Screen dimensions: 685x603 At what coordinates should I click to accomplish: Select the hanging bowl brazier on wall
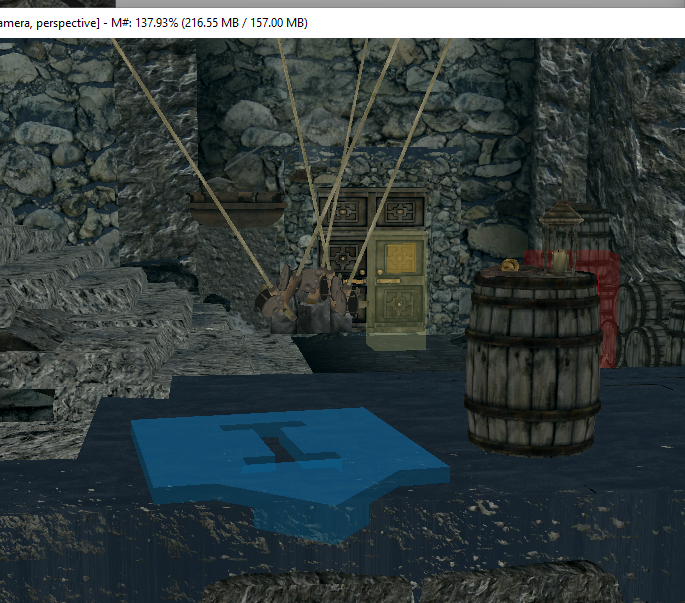coord(237,209)
